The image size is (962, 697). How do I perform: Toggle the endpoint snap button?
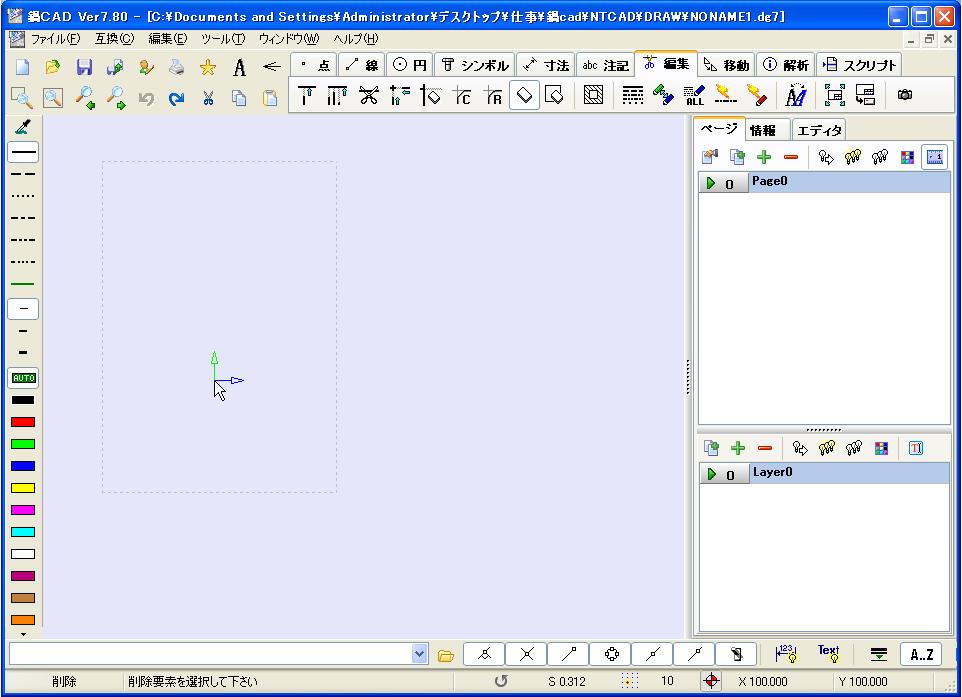[x=568, y=654]
